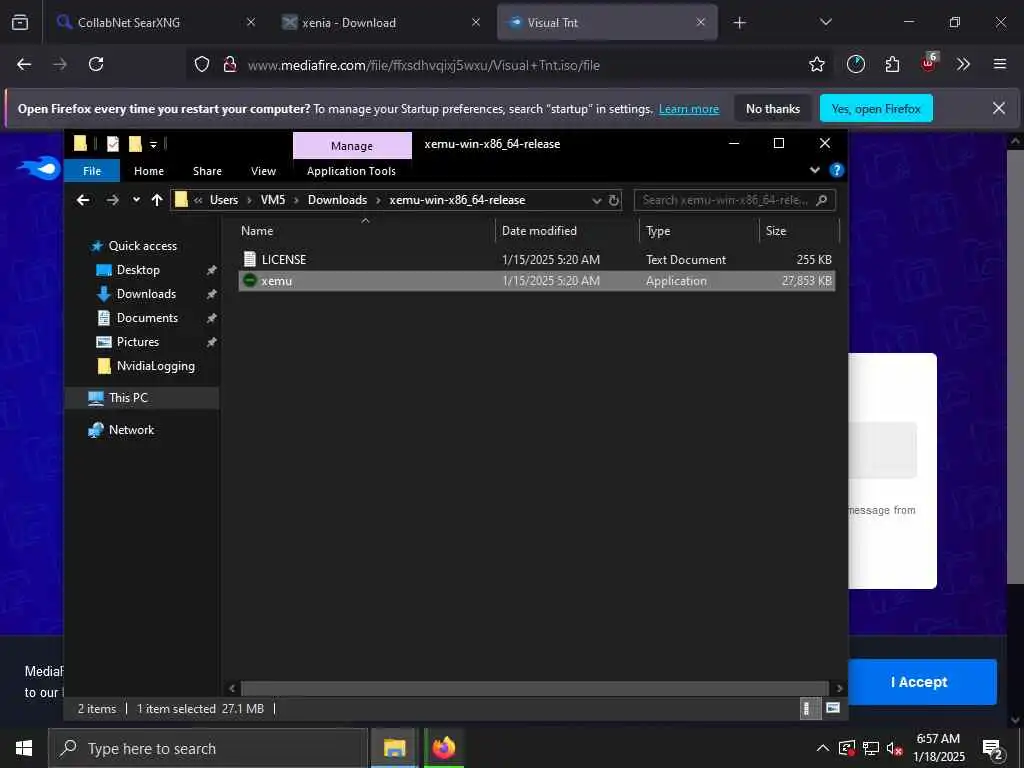Switch to large icons view layout
Viewport: 1024px width, 768px height.
point(833,708)
